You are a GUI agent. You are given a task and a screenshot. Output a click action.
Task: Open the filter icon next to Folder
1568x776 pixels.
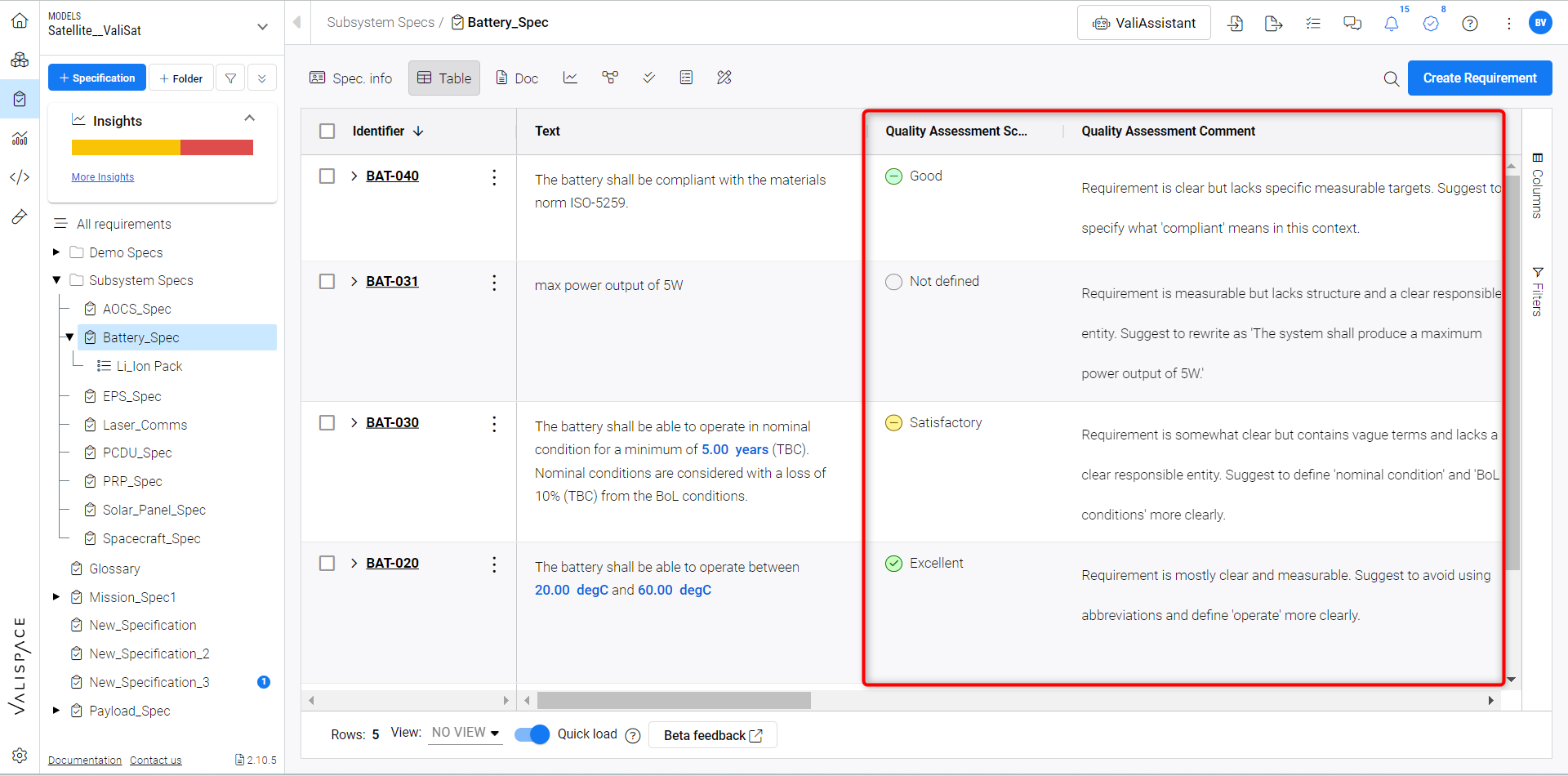[x=231, y=78]
